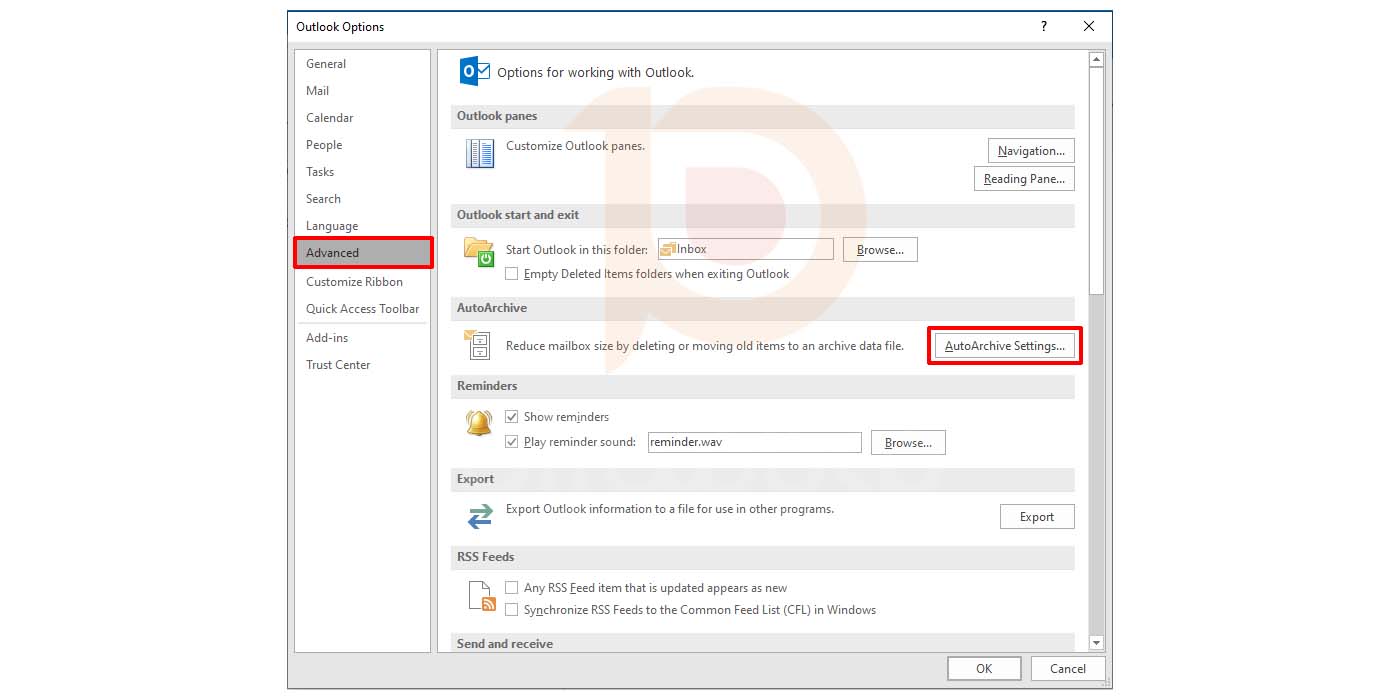Screen dimensions: 1400x700
Task: Check Any RSS Feed item updated option
Action: (x=512, y=588)
